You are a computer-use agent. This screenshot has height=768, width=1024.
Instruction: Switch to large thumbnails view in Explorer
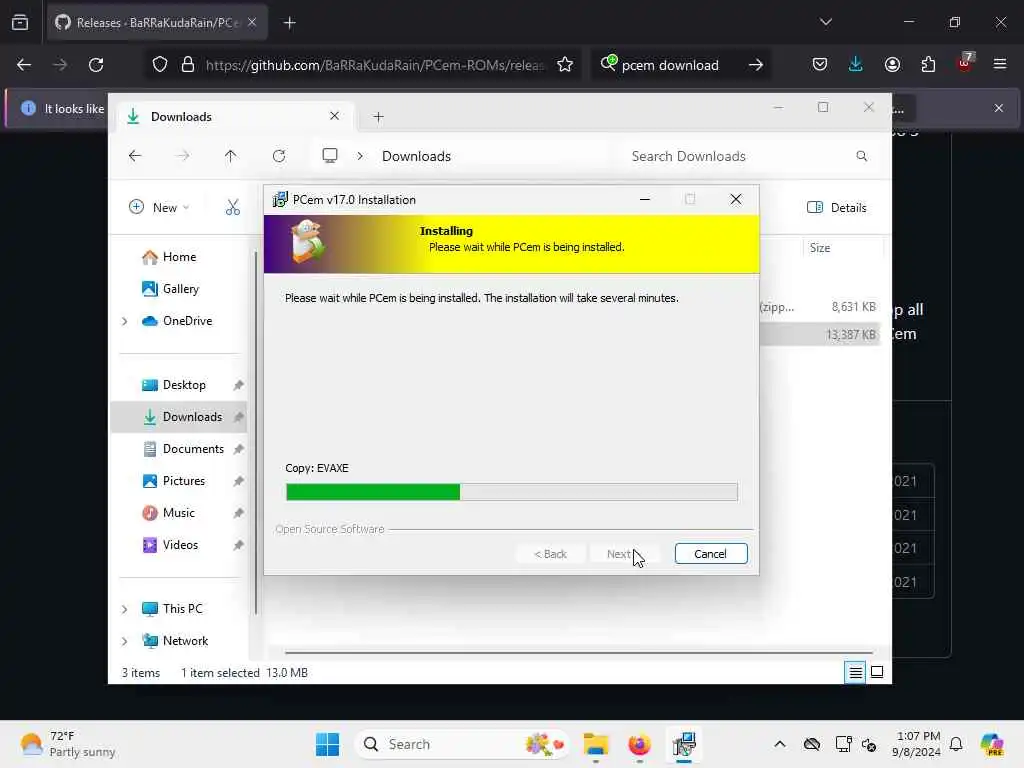coord(877,672)
